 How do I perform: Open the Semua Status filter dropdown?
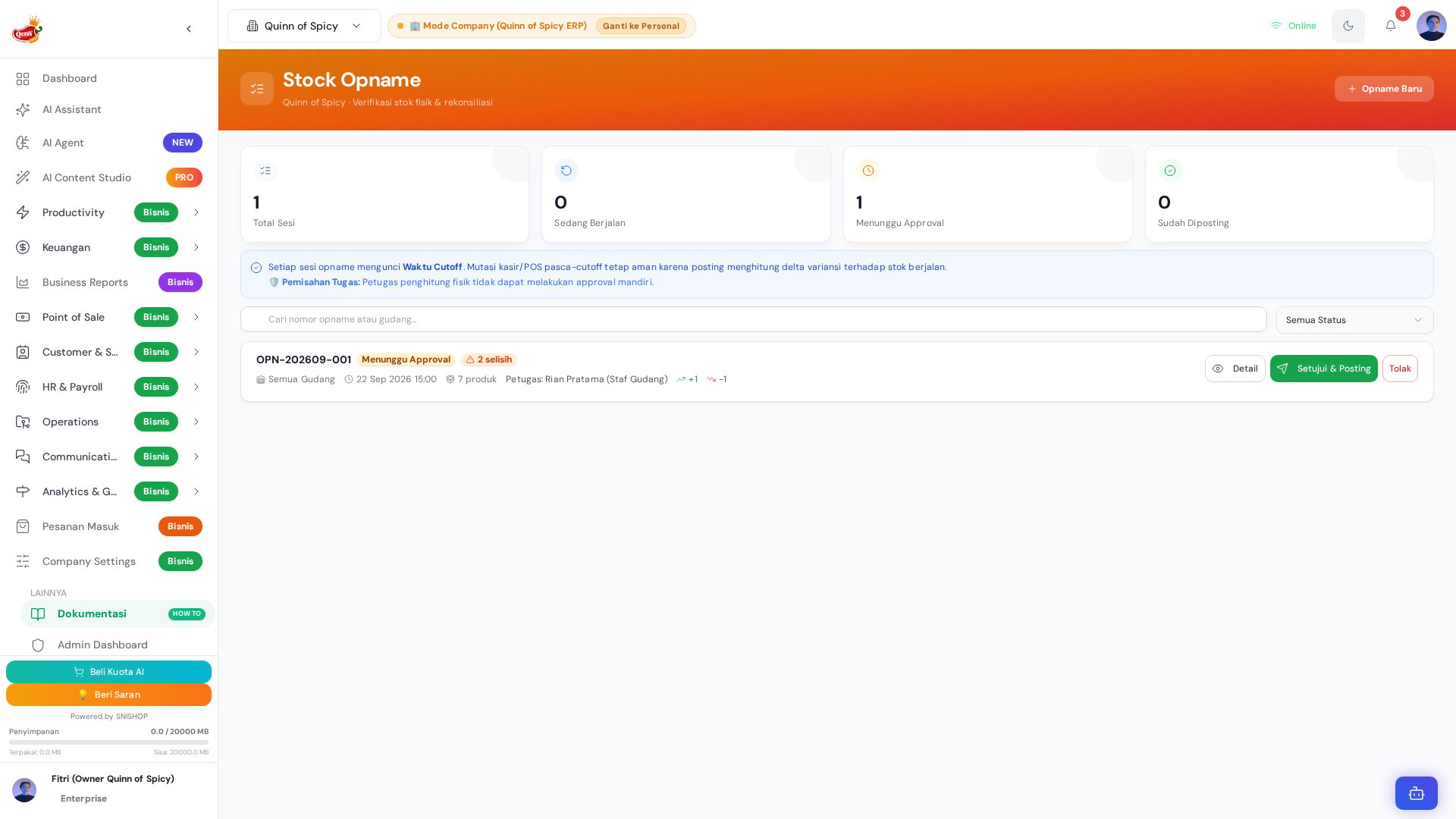point(1354,320)
